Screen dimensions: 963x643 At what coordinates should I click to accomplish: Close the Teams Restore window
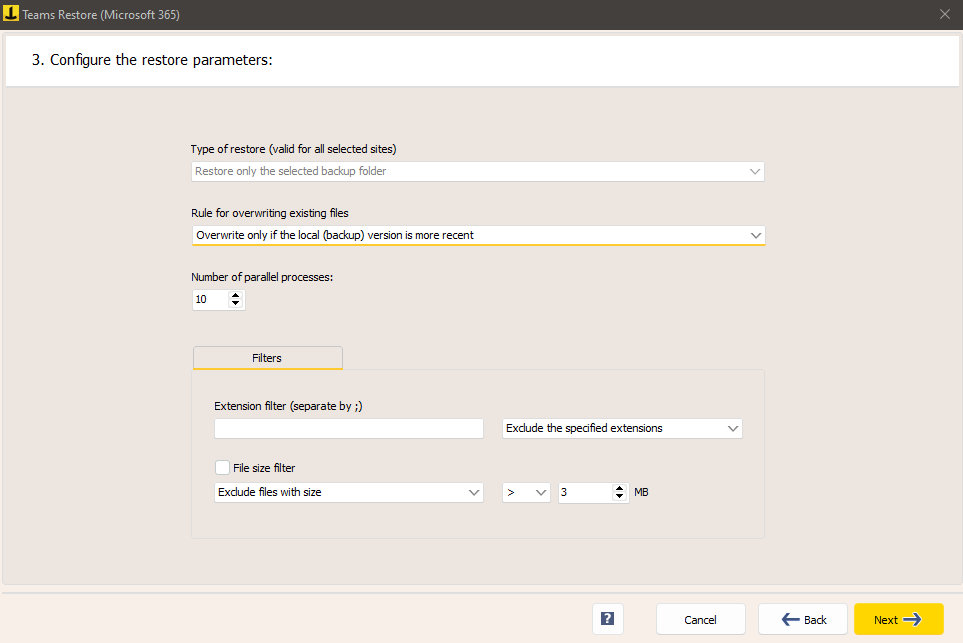[x=945, y=14]
